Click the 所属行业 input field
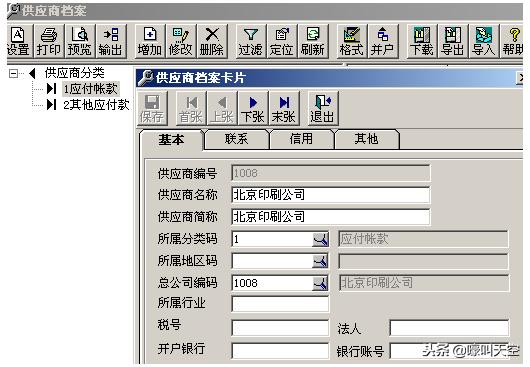Image resolution: width=530 pixels, height=367 pixels. 280,304
